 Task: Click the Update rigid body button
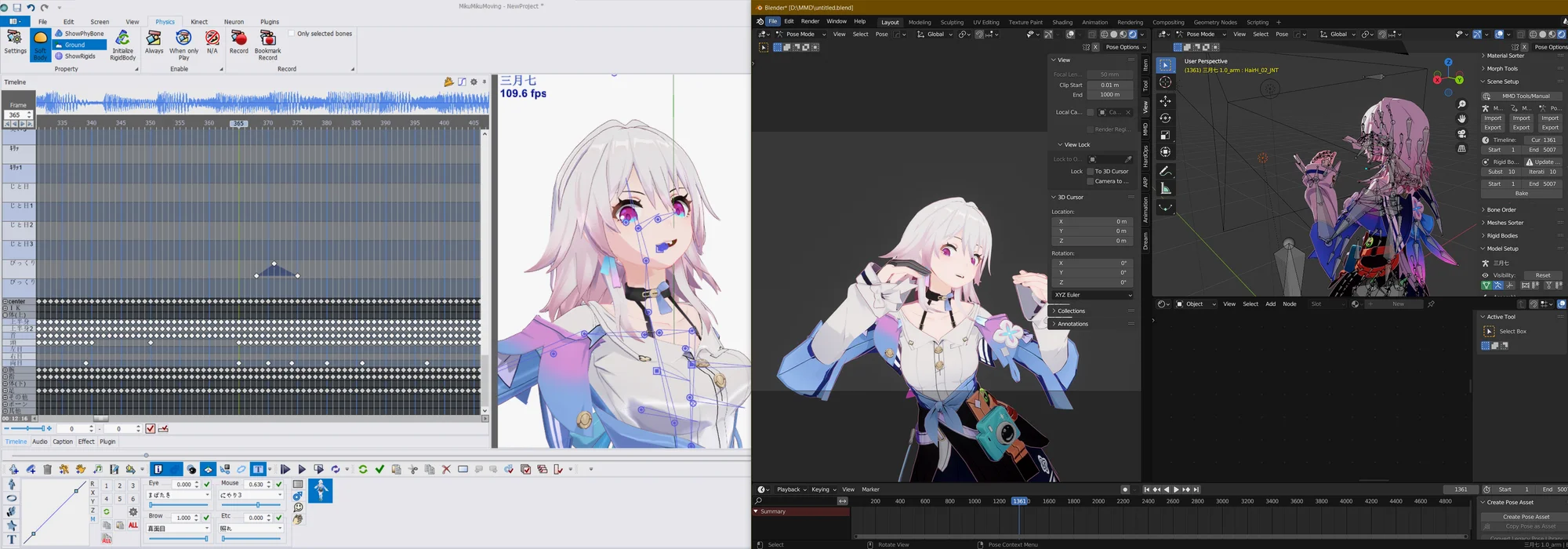(x=1543, y=162)
